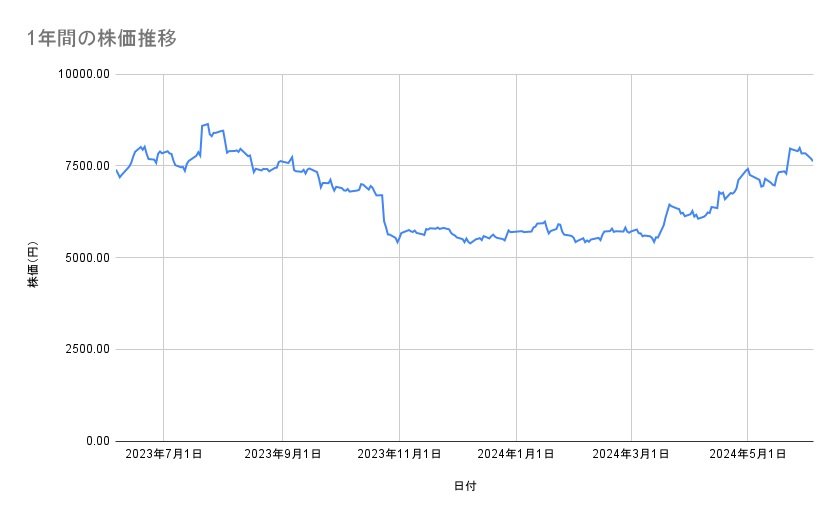The height and width of the screenshot is (519, 839).
Task: Select the vertical axis title 株価(円)
Action: coord(33,257)
